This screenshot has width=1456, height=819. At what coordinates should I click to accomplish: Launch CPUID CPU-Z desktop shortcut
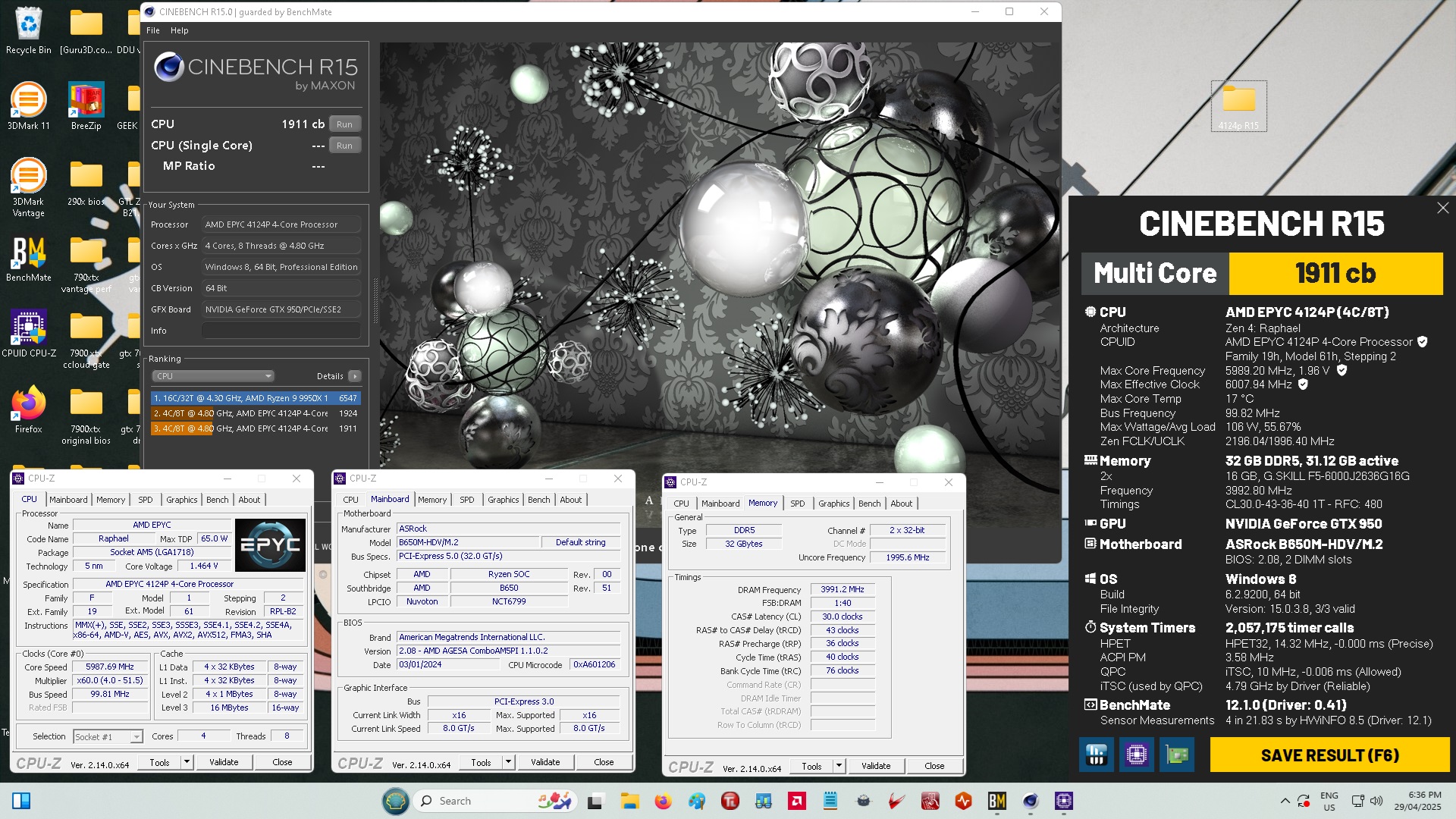coord(29,334)
